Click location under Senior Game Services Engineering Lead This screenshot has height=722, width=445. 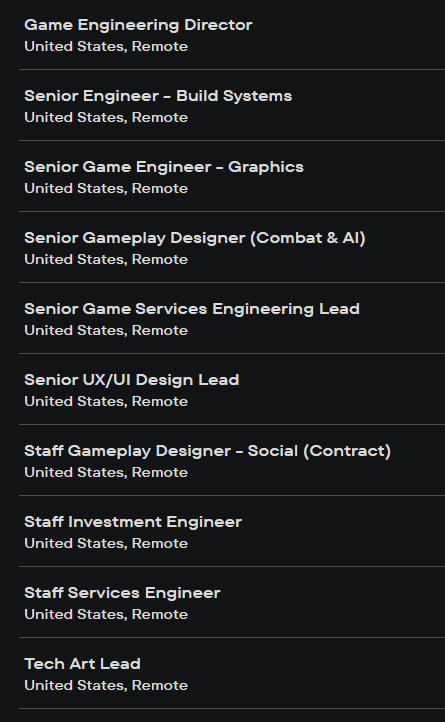[106, 330]
